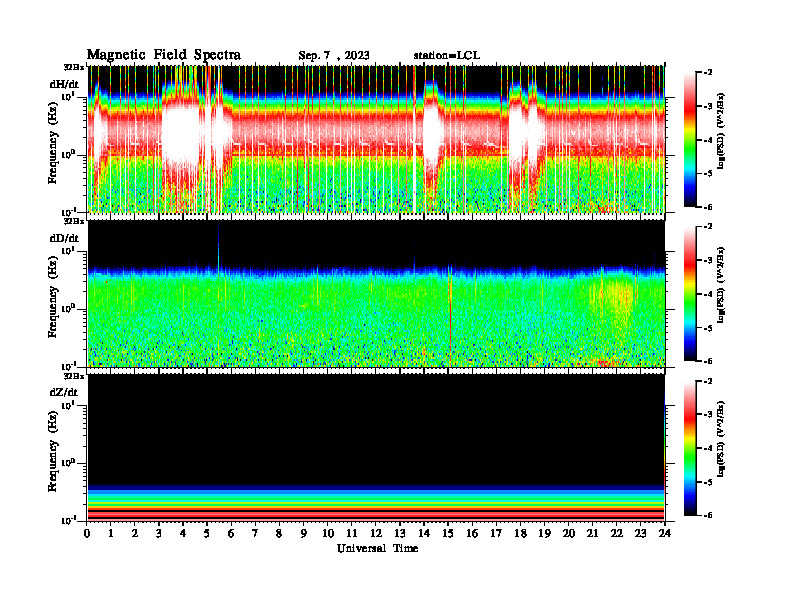Click hour "21" on the time axis
This screenshot has width=792, height=612.
pyautogui.click(x=592, y=533)
